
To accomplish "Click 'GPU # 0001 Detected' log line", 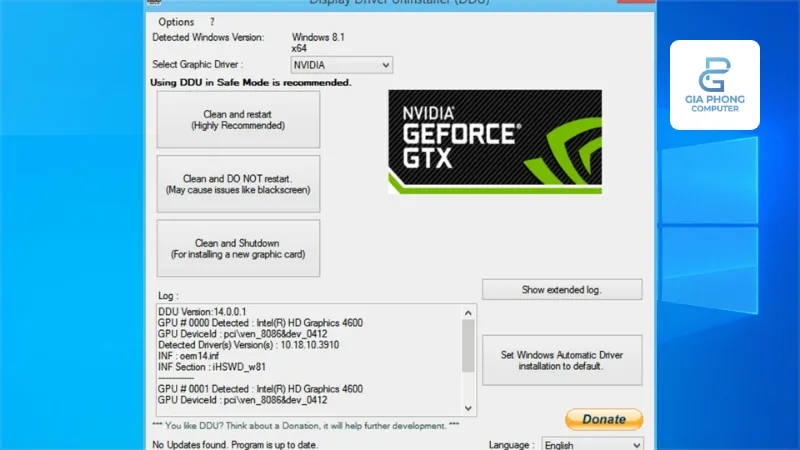I will tap(260, 389).
